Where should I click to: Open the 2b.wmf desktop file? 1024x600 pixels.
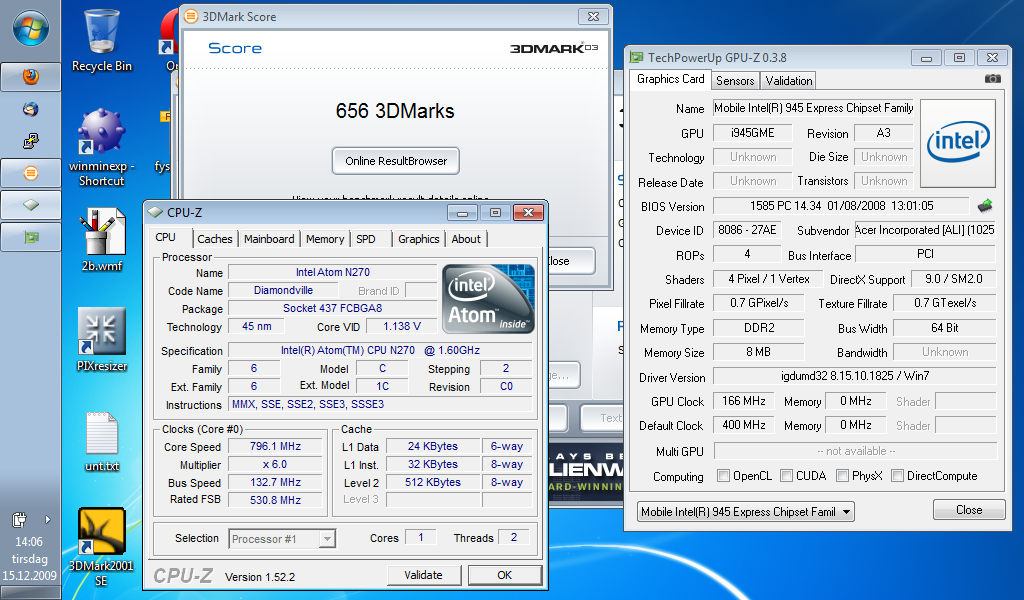click(x=102, y=239)
